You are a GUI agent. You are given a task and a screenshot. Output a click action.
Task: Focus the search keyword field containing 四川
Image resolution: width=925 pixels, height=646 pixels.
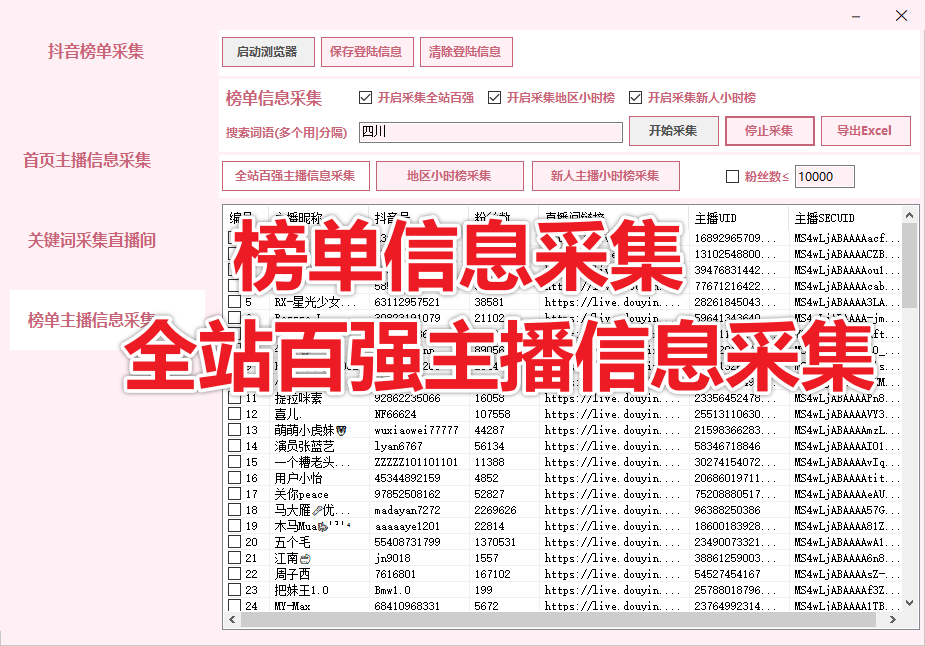(x=490, y=132)
